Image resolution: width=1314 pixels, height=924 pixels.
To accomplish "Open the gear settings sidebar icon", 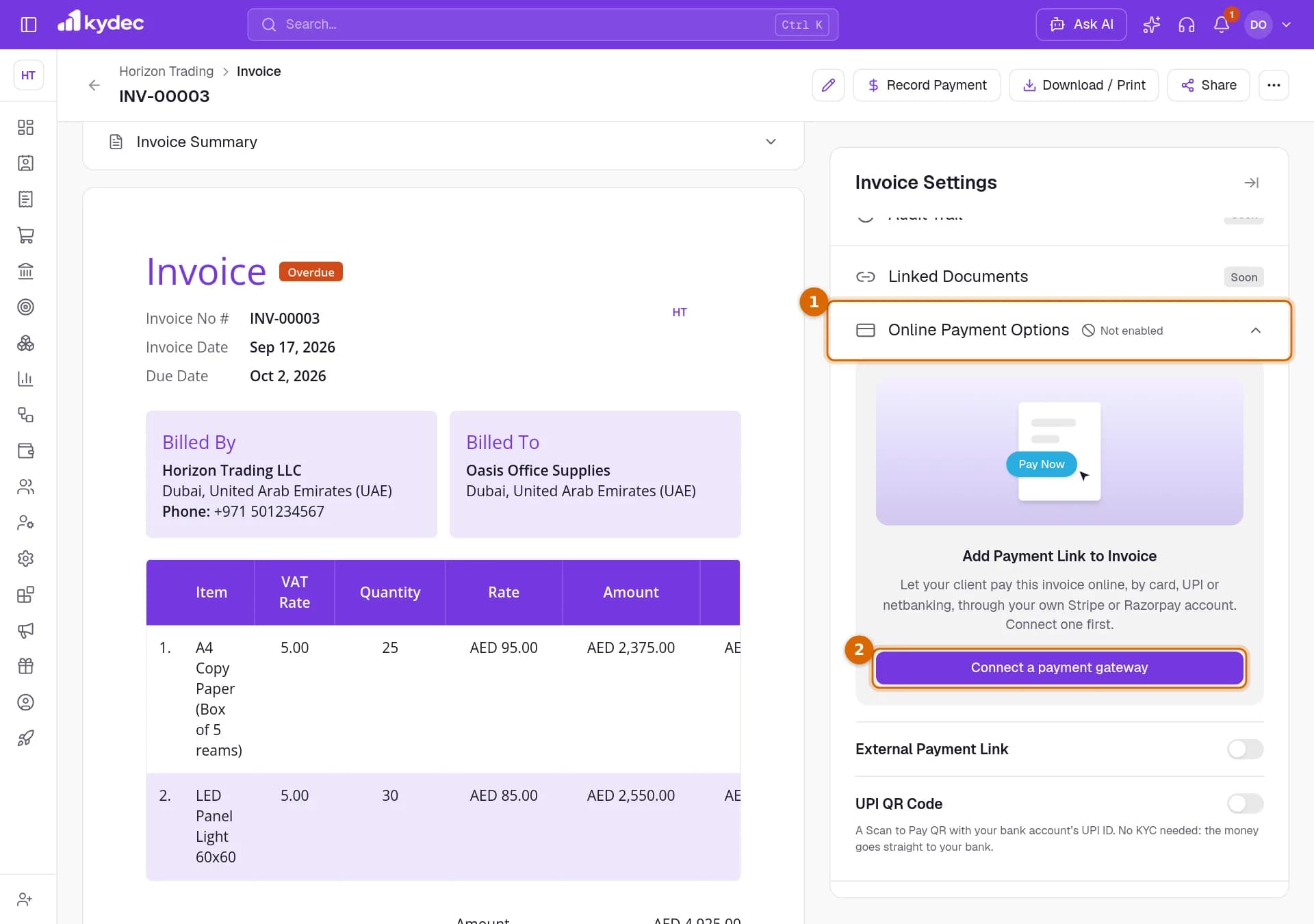I will (25, 559).
